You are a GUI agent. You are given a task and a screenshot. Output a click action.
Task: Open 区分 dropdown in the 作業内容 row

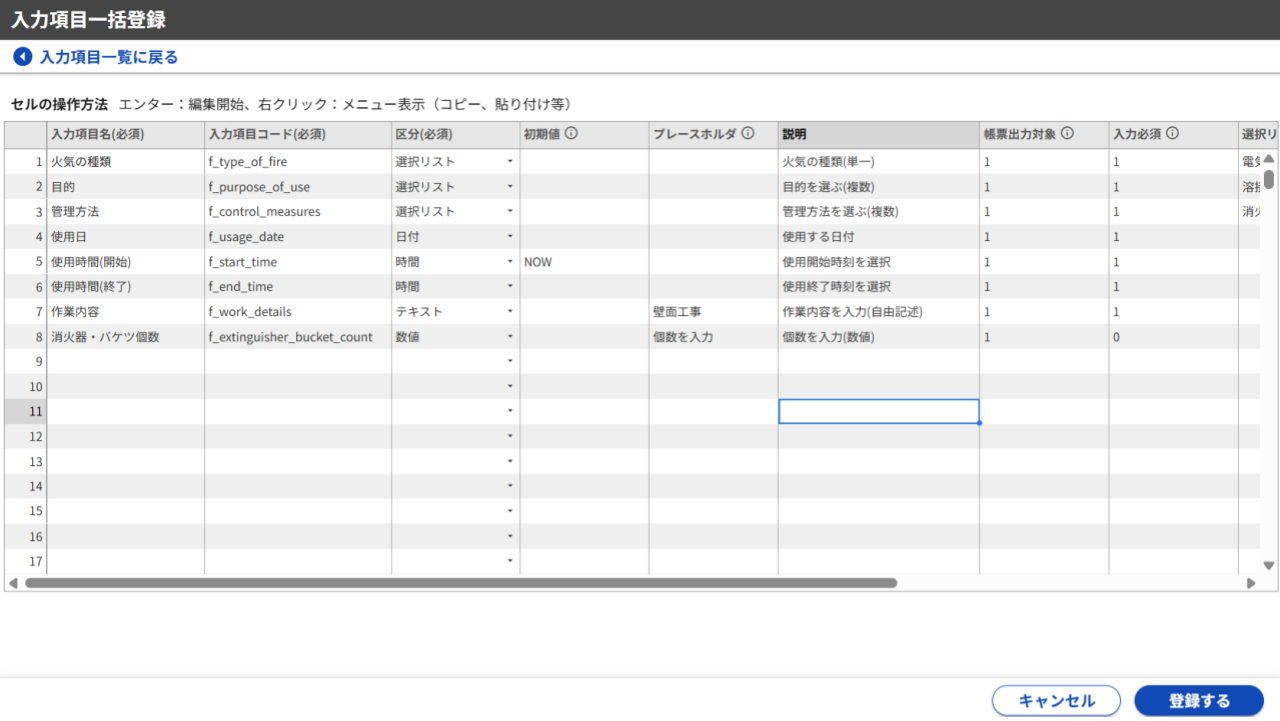pyautogui.click(x=511, y=311)
